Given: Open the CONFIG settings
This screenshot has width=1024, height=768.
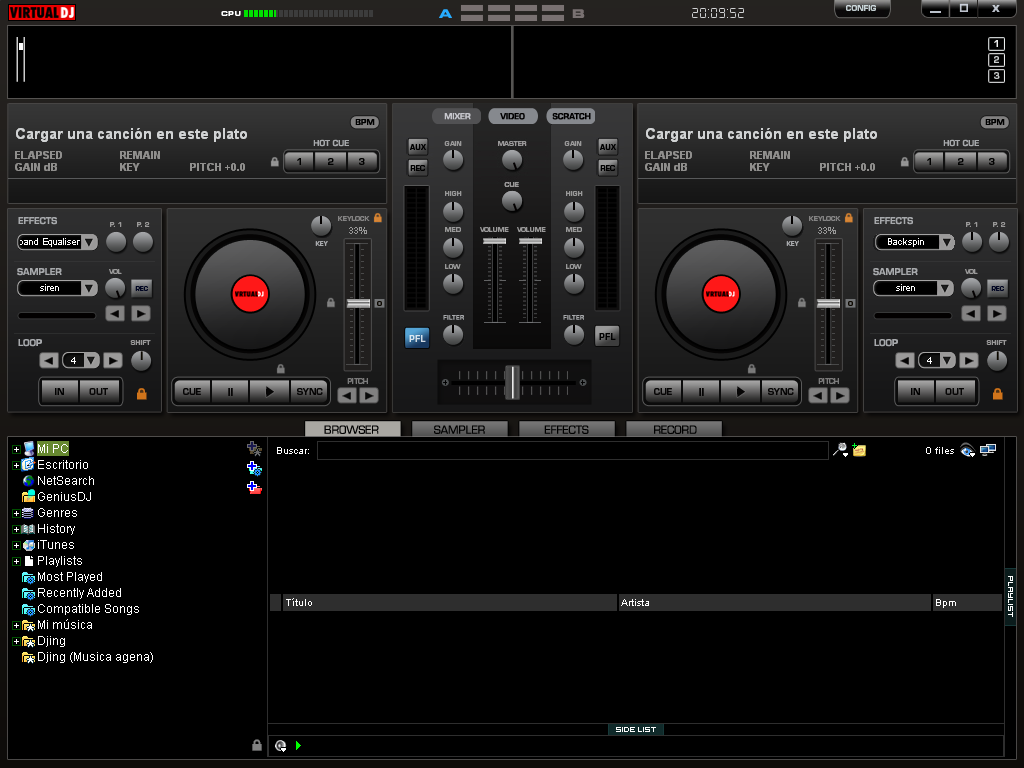Looking at the screenshot, I should click(861, 8).
